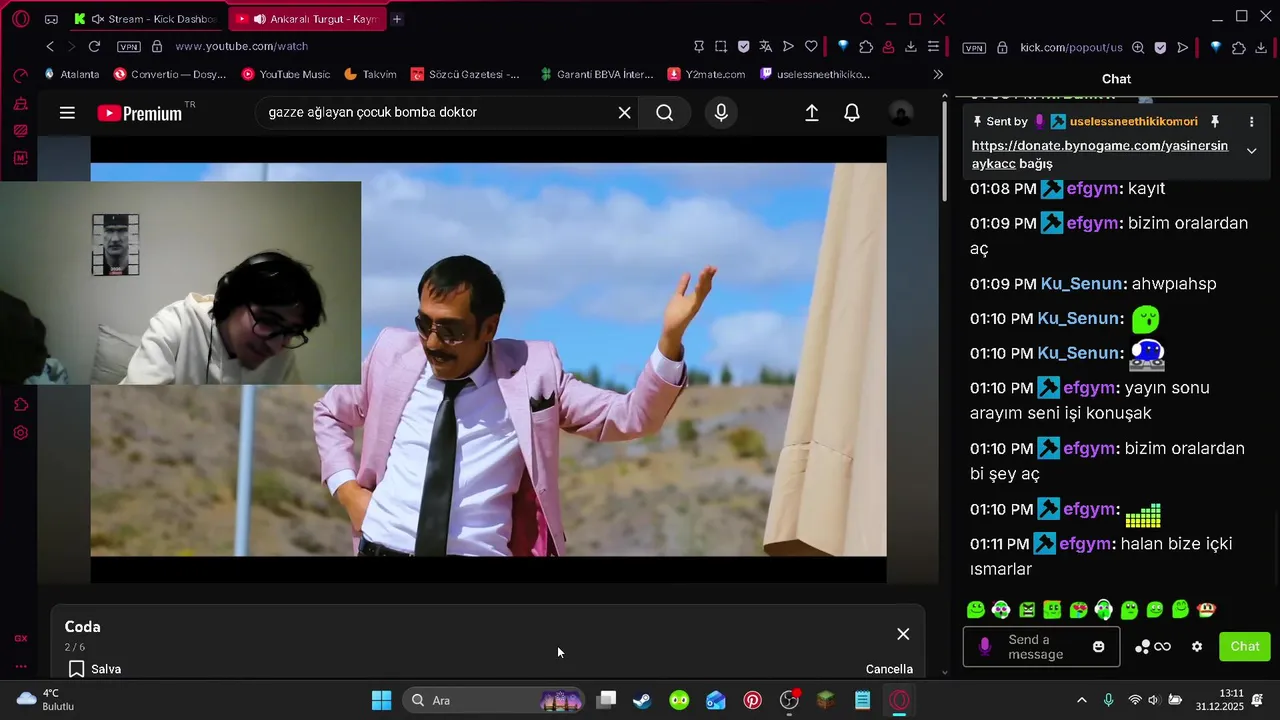Open the zoom magnifier in the Kick address bar
The width and height of the screenshot is (1280, 720).
tap(1137, 47)
